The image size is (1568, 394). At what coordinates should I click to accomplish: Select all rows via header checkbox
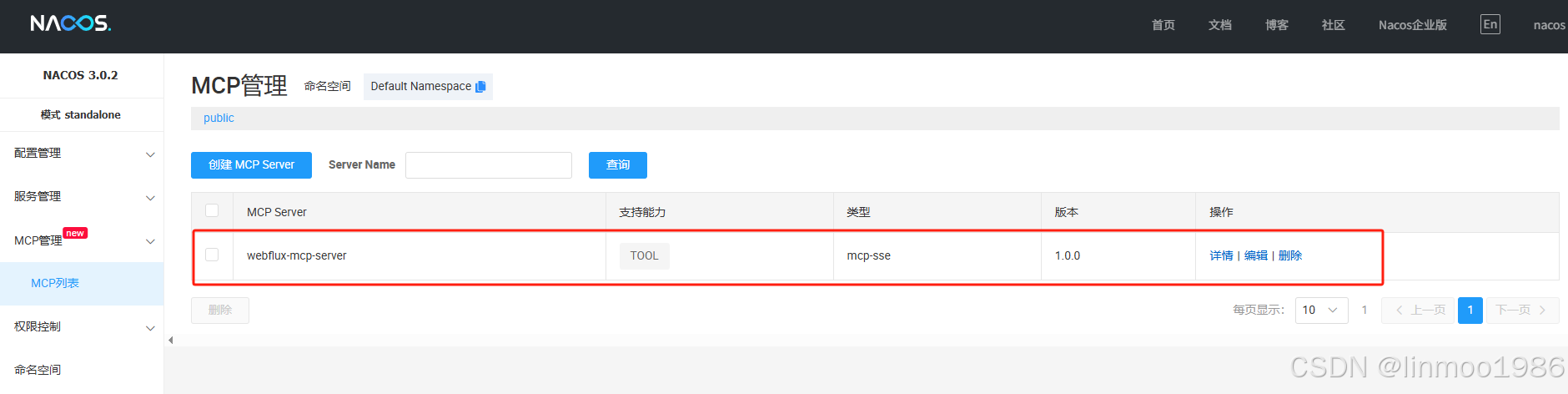pos(212,211)
